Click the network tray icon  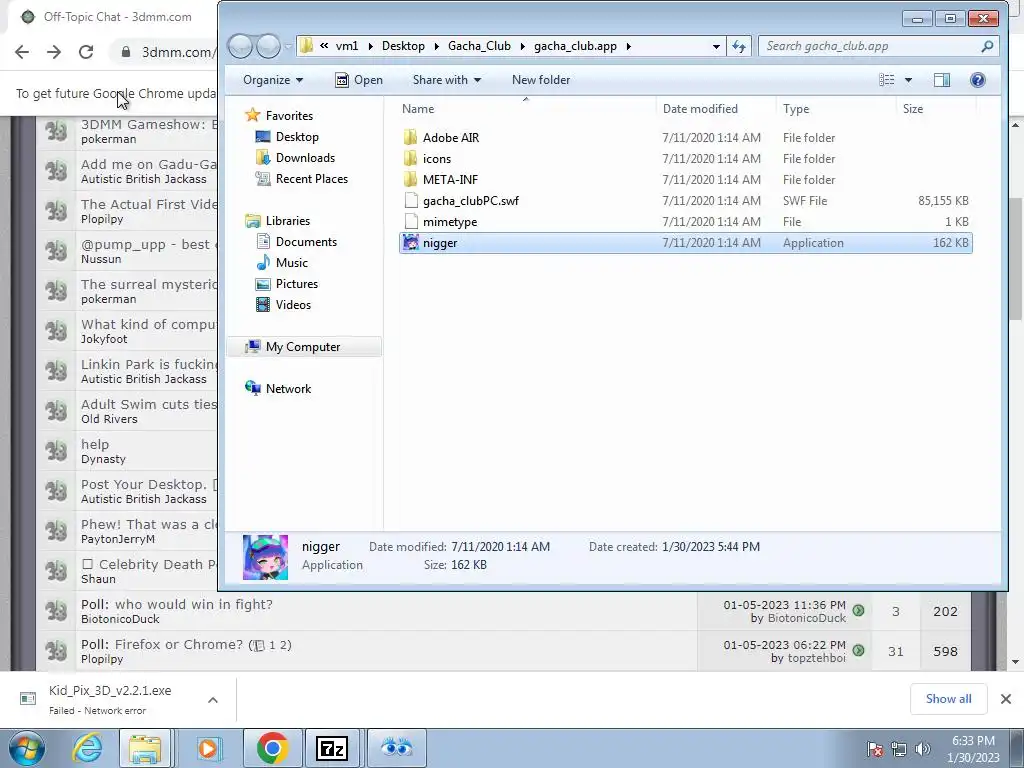point(899,749)
